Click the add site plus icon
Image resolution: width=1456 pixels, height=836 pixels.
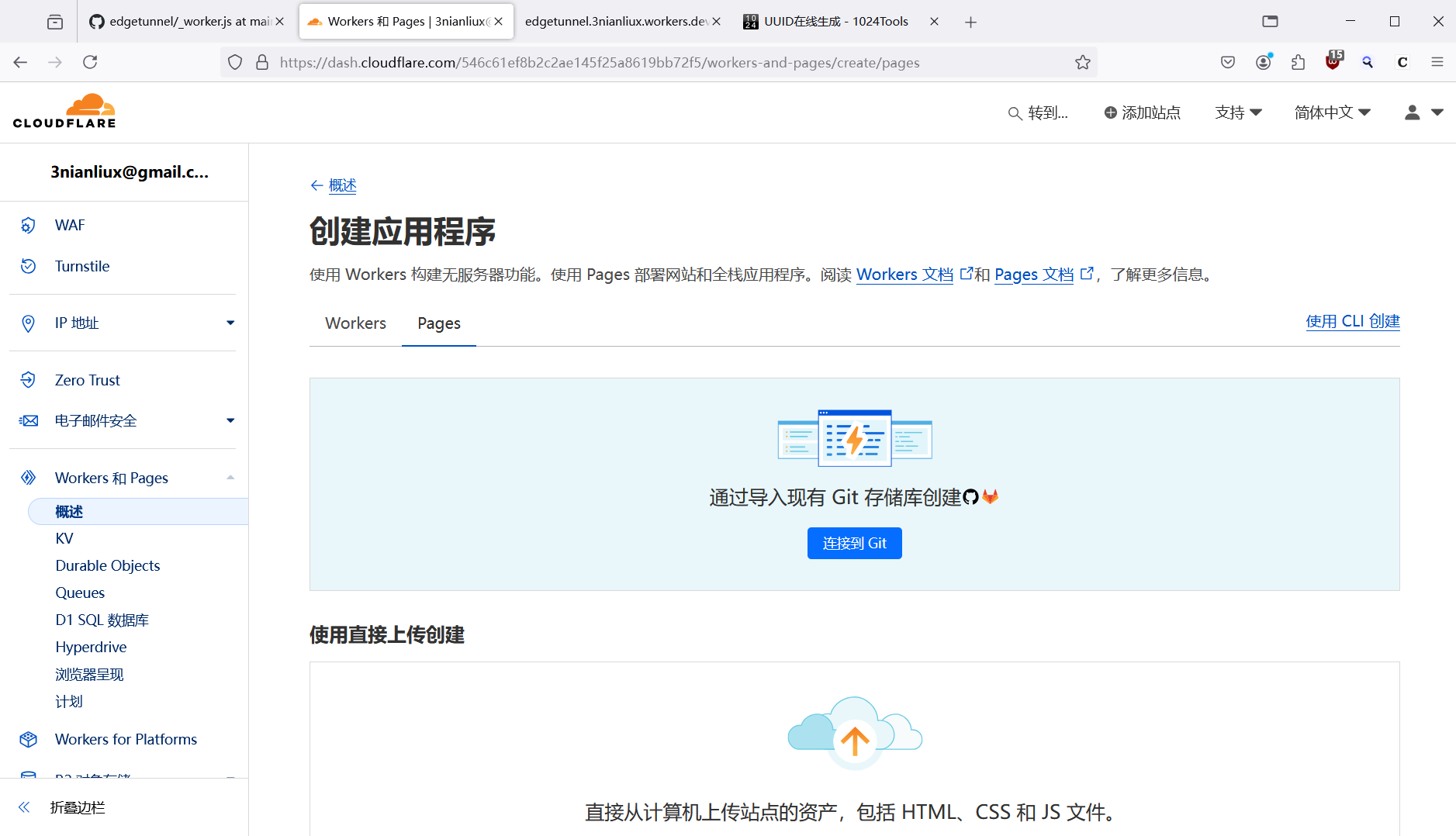point(1111,112)
